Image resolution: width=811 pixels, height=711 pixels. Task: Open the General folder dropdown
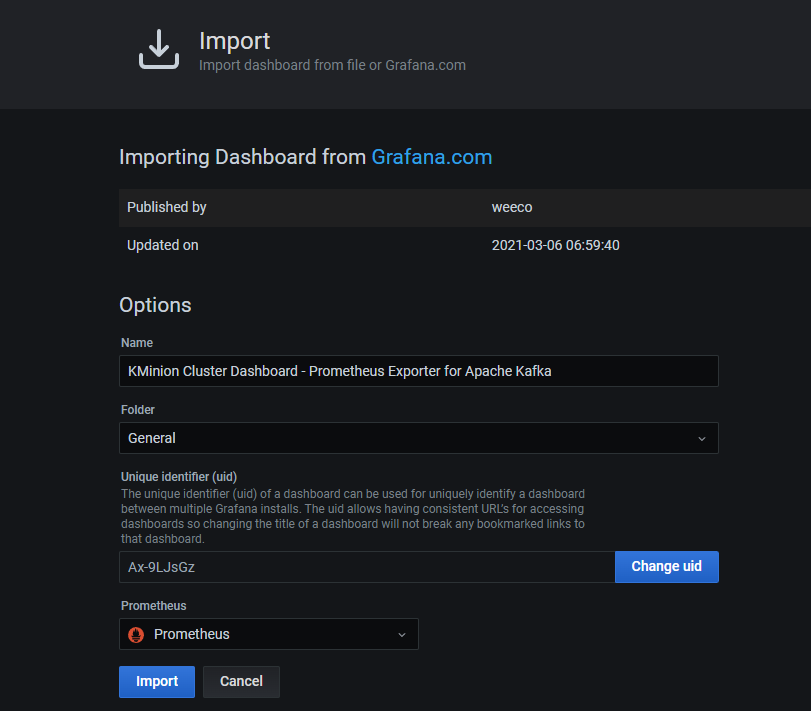coord(418,438)
